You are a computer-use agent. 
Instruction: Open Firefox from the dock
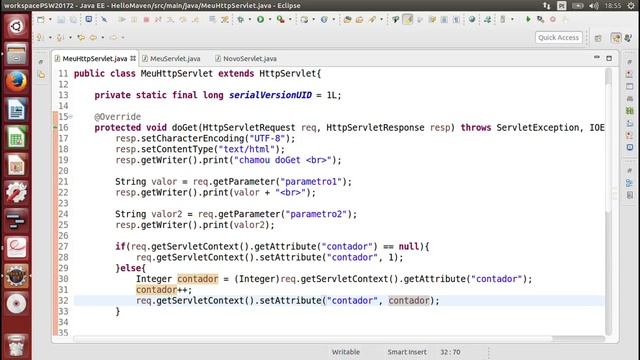tap(16, 81)
